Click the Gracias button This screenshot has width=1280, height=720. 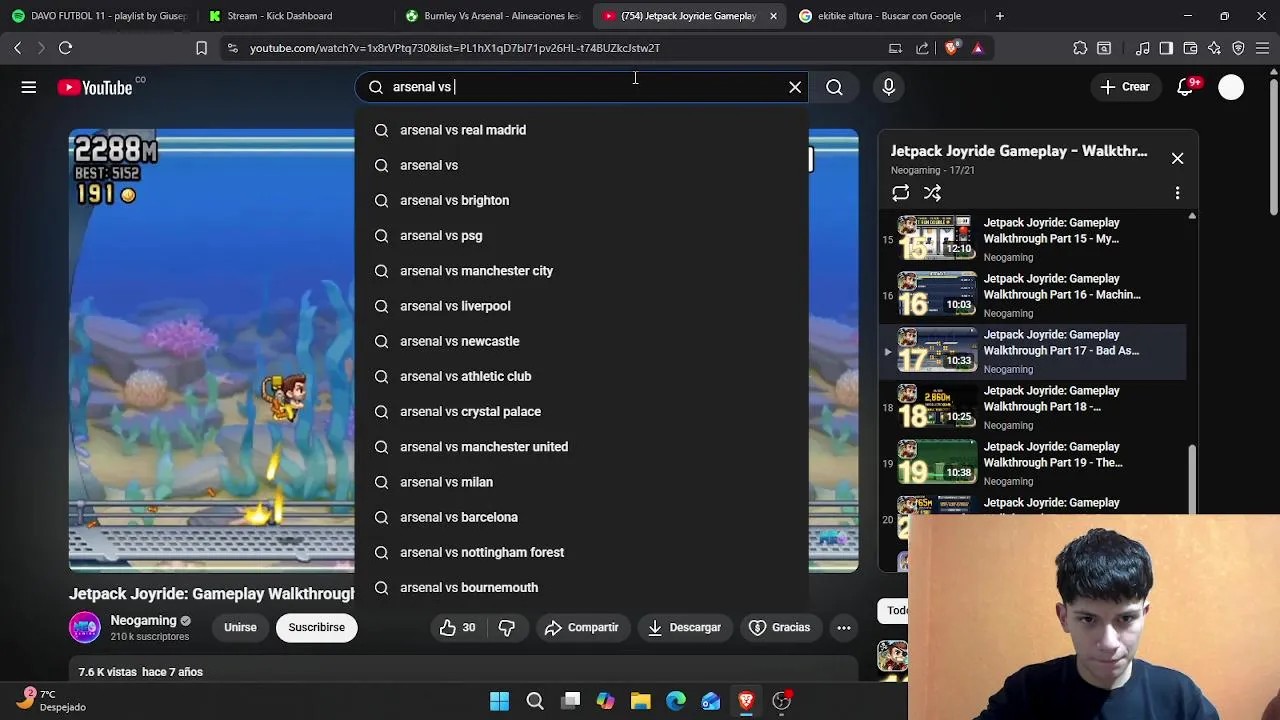pyautogui.click(x=780, y=627)
